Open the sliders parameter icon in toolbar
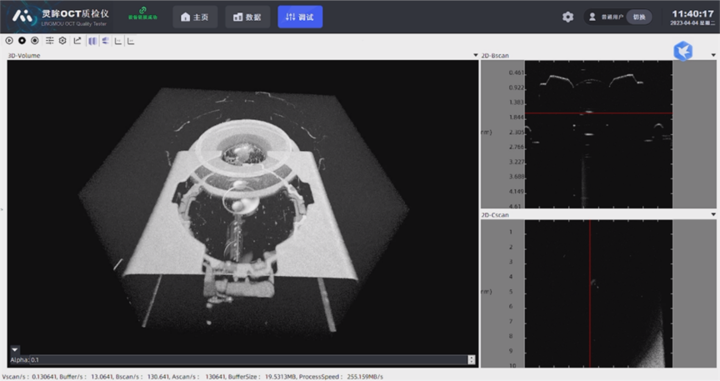 click(50, 41)
